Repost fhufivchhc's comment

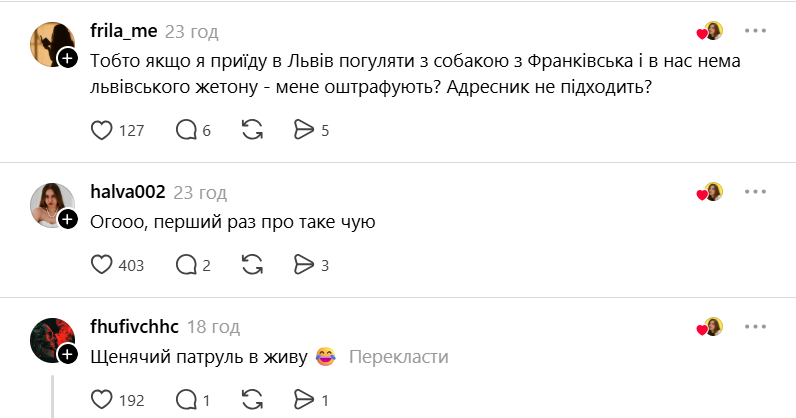pos(253,400)
